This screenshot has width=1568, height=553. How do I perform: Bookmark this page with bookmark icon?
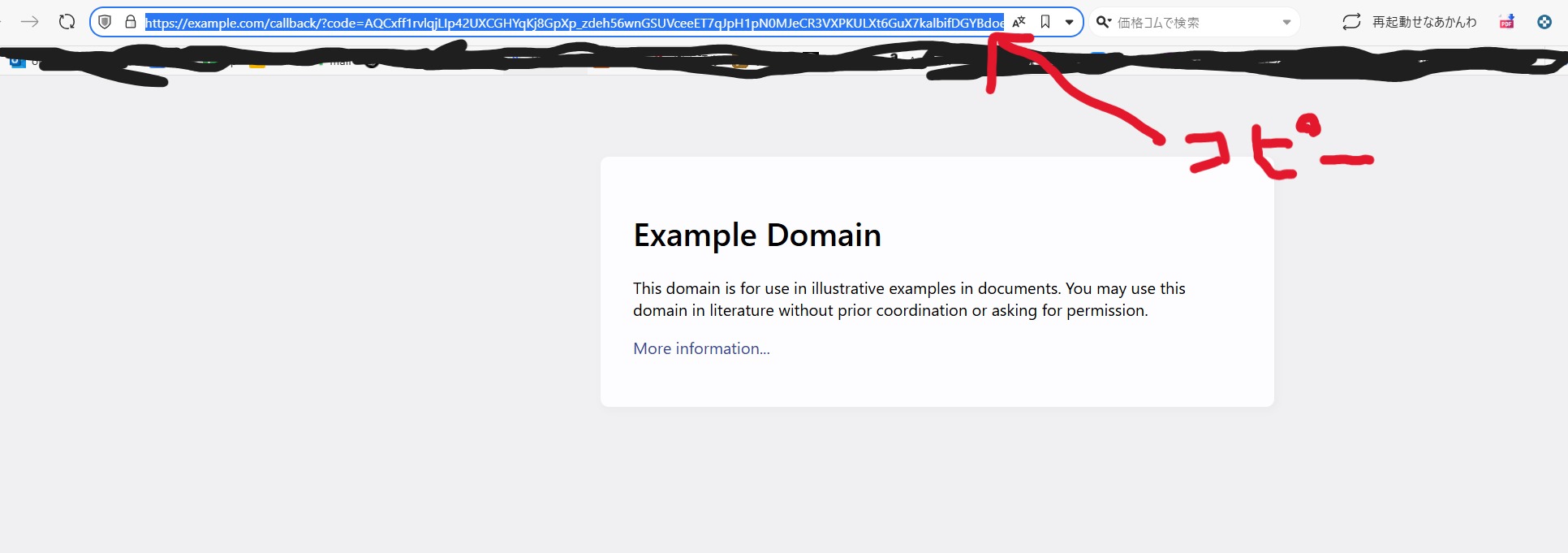click(1045, 22)
